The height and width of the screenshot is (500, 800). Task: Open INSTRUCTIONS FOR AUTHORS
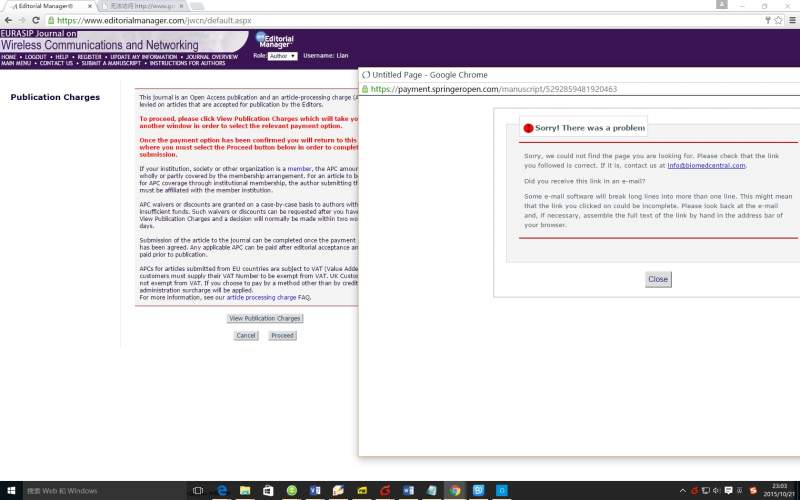pyautogui.click(x=187, y=63)
